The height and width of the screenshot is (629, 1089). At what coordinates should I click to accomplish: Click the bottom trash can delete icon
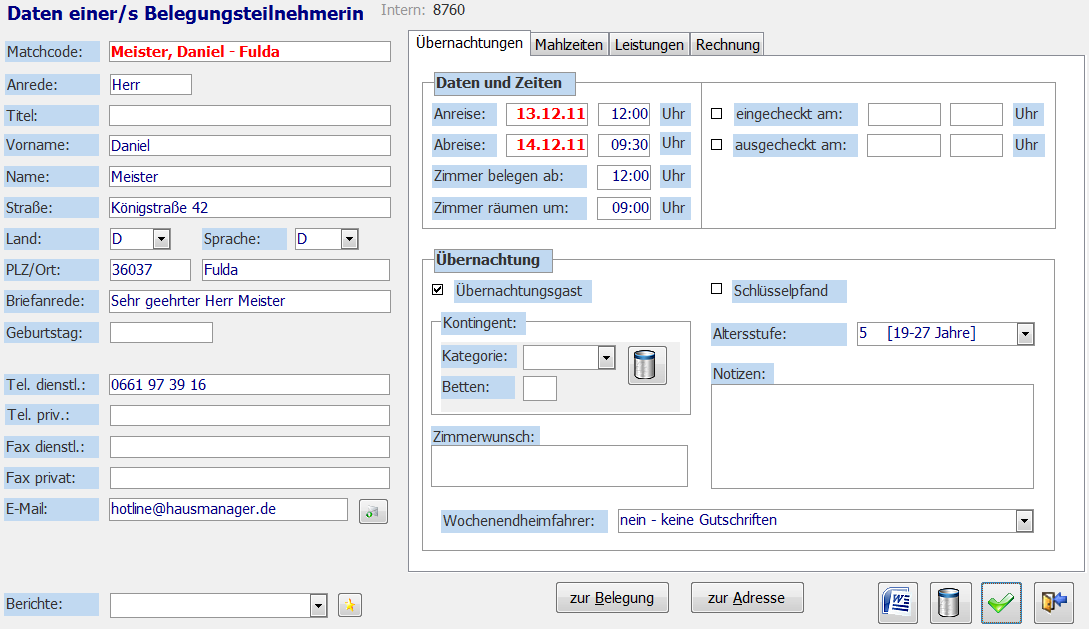click(950, 602)
